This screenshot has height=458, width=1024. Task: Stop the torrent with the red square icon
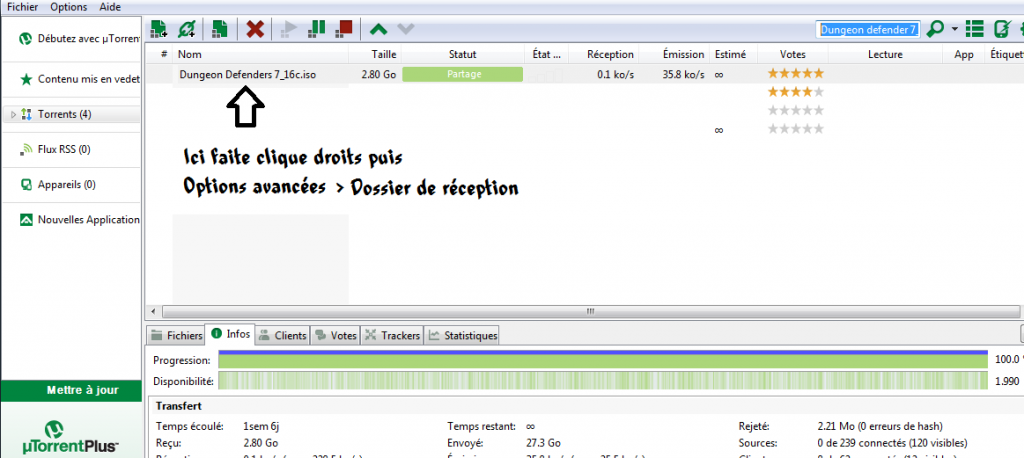coord(344,29)
